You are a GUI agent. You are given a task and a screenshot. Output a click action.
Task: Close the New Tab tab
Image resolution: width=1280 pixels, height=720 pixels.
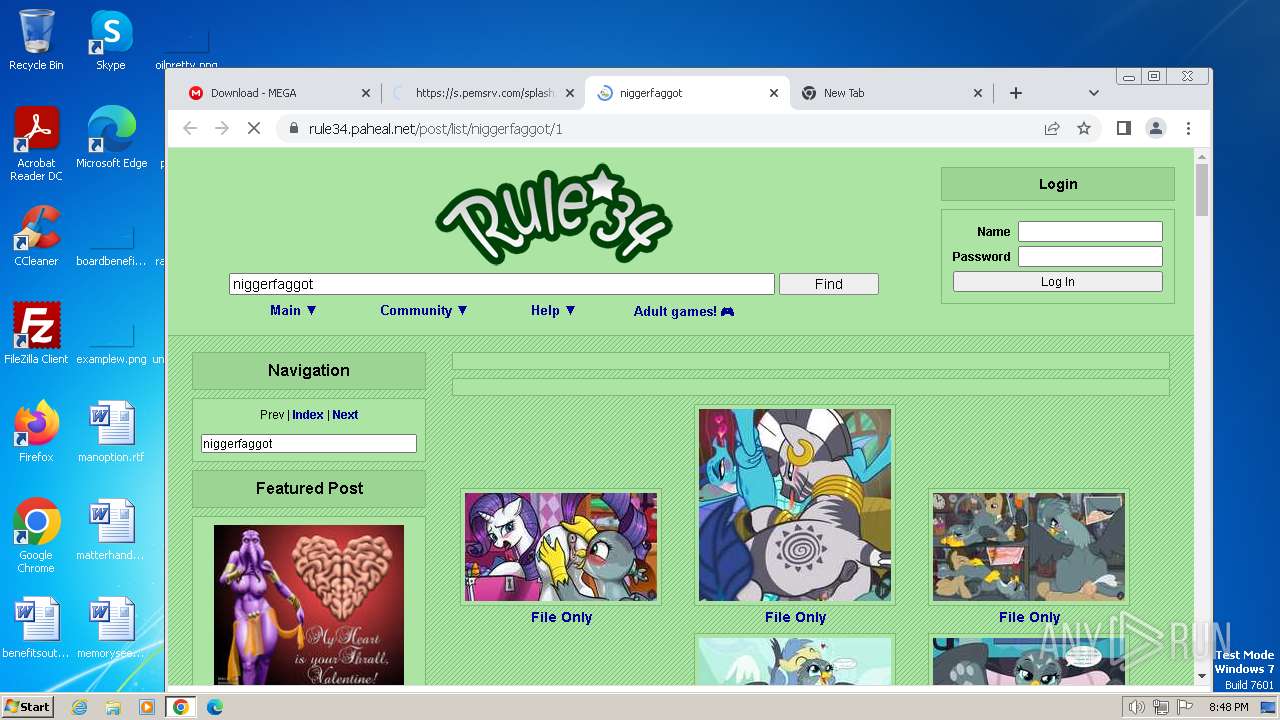point(977,93)
